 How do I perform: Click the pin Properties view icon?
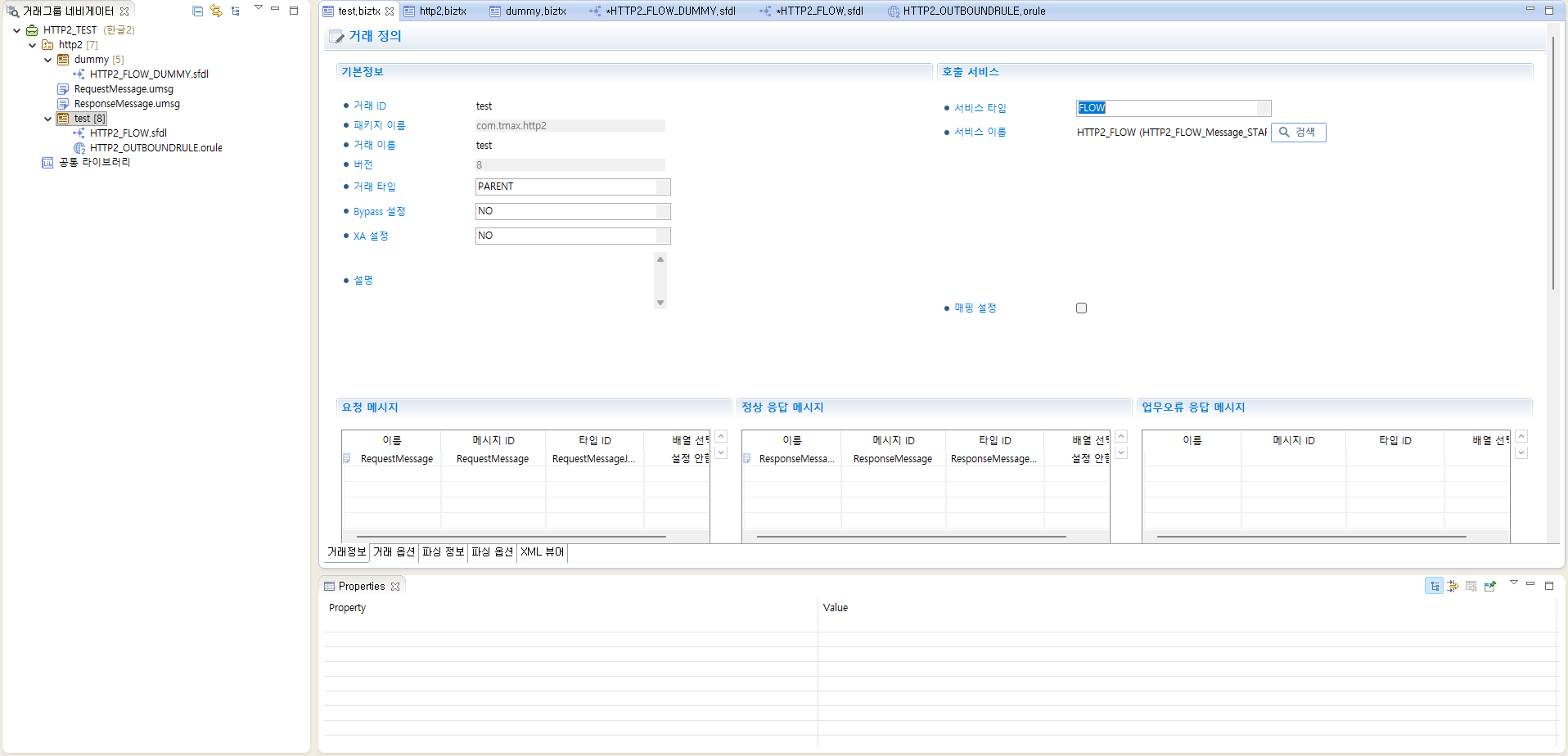(x=1490, y=585)
